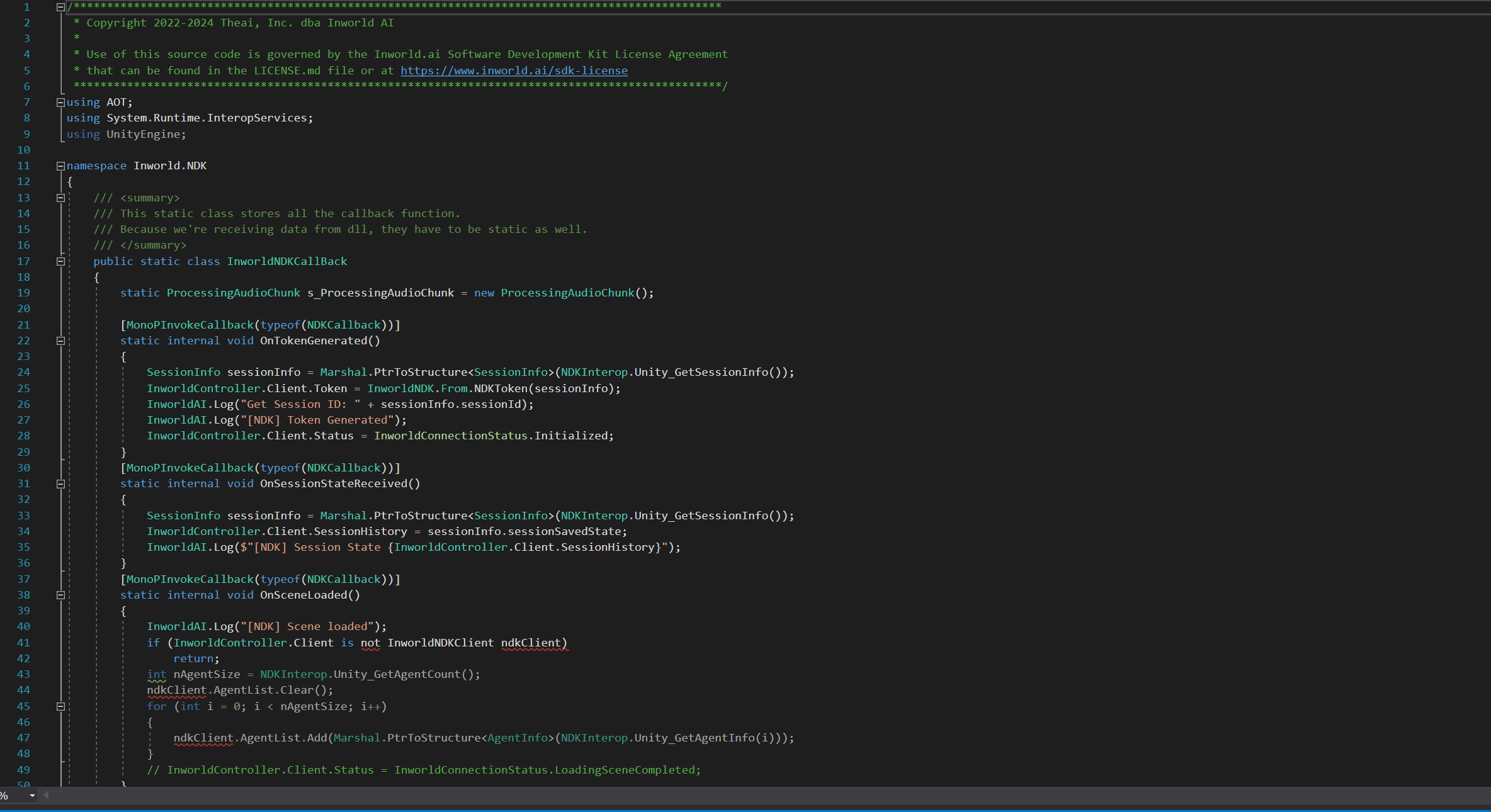Collapse the OnTokenGenerated method
Screen dimensions: 1491x812
pyautogui.click(x=60, y=341)
